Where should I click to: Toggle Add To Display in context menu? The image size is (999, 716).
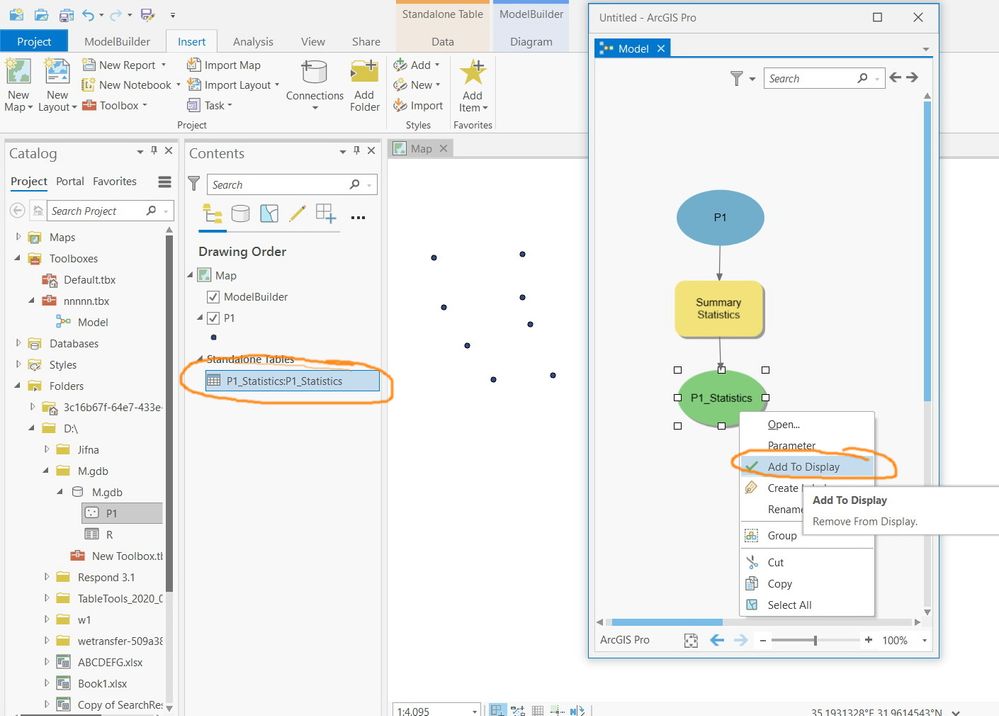pyautogui.click(x=807, y=467)
